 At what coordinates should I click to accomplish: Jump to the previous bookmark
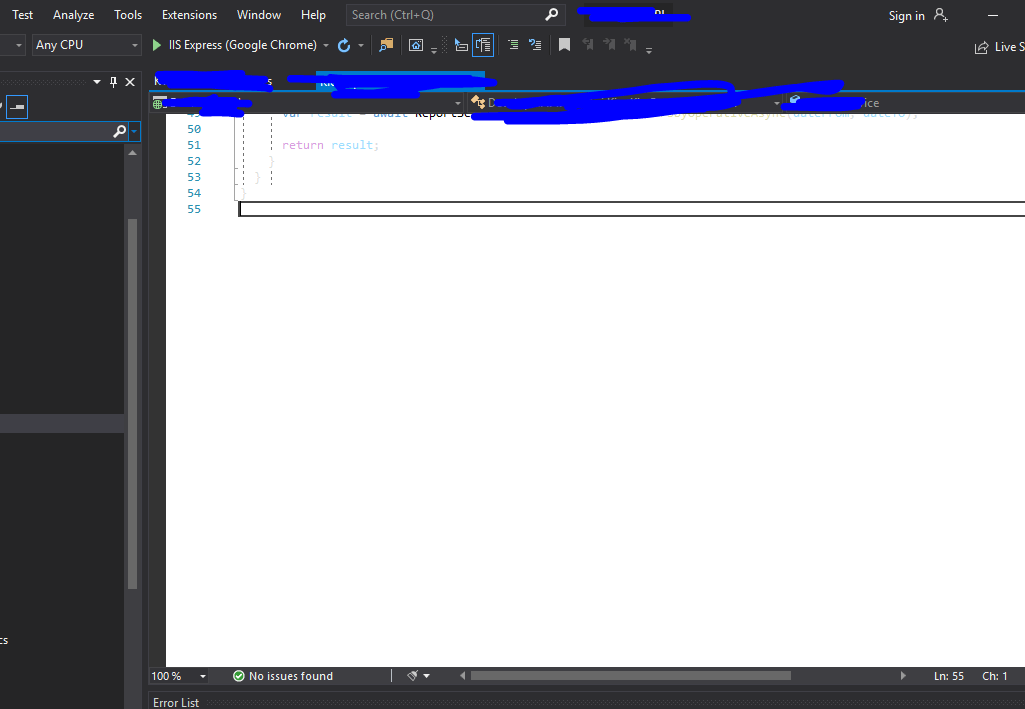tap(587, 45)
